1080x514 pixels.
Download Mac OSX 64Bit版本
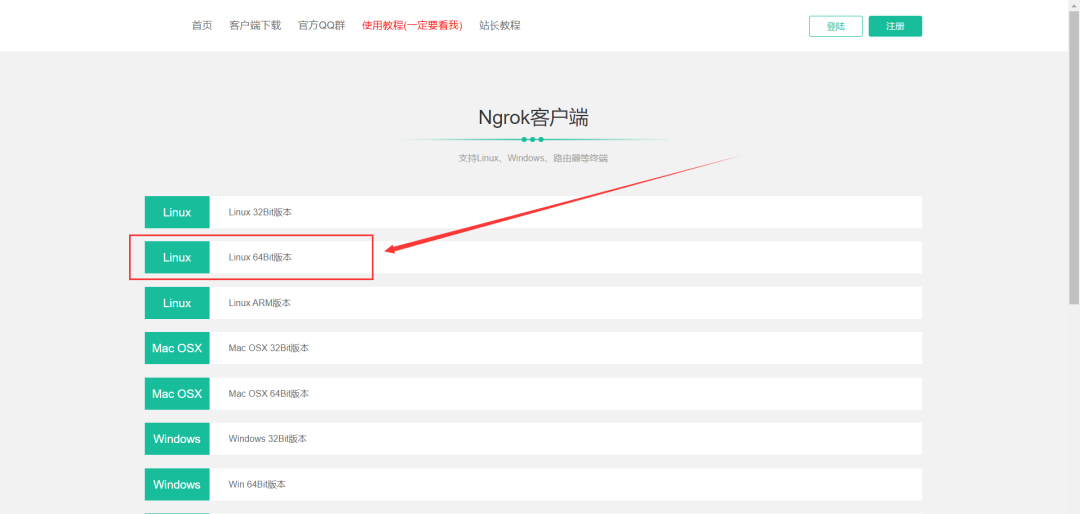pyautogui.click(x=269, y=393)
